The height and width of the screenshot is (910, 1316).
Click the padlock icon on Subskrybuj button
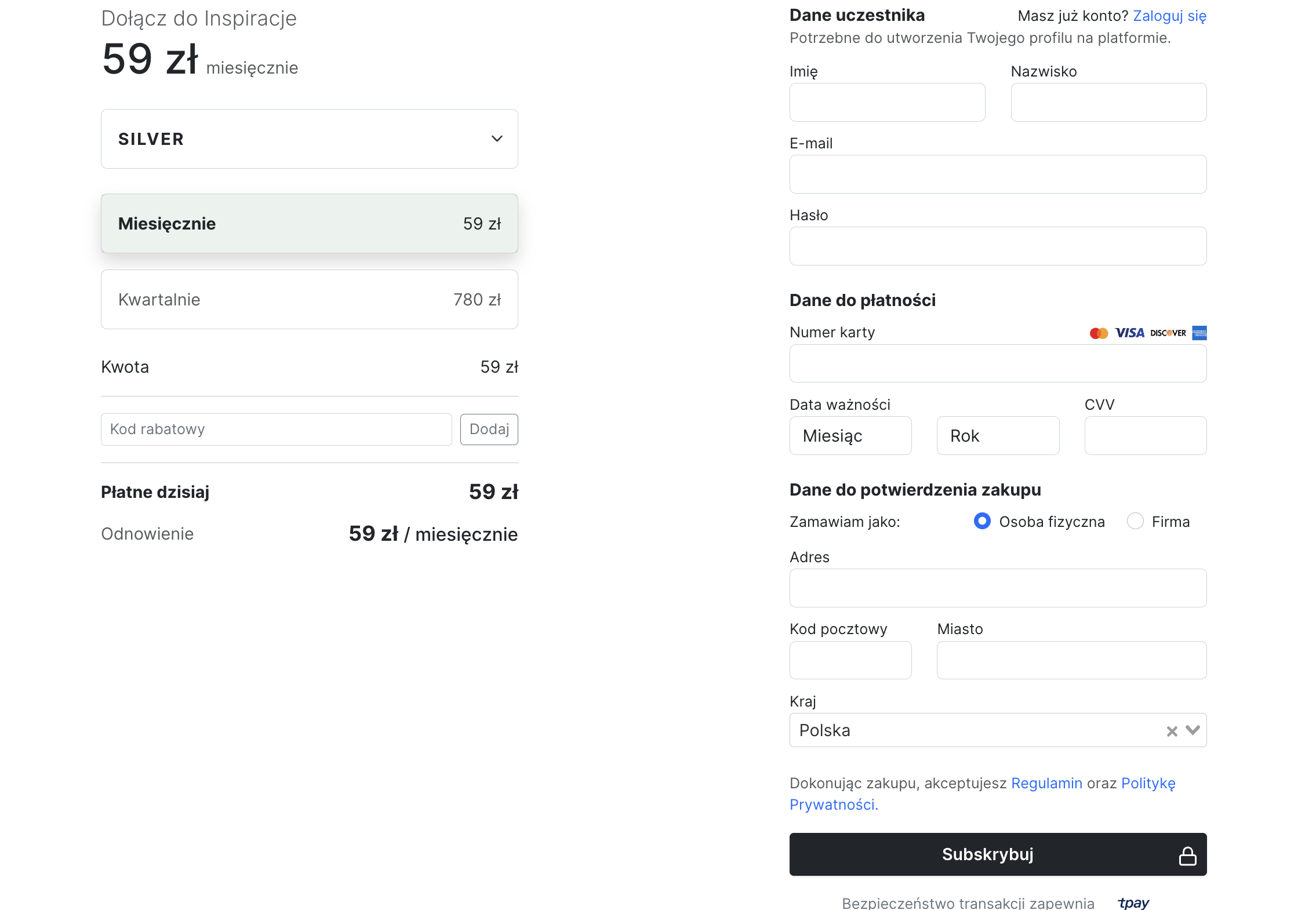tap(1187, 856)
